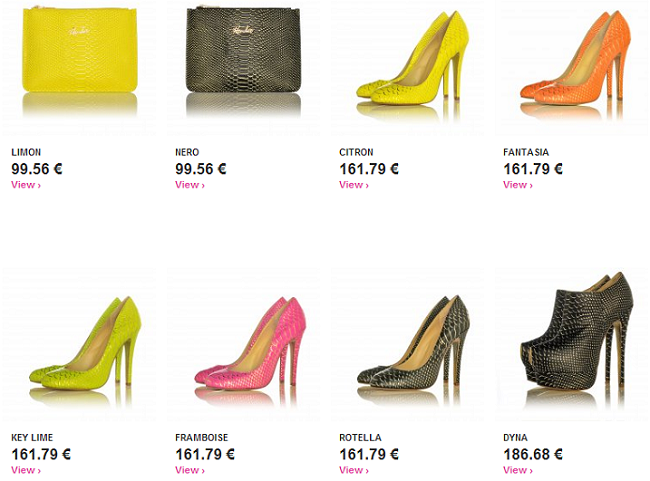Choose the ROTELLA snakeskin pumps picture
Viewport: 650px width, 481px height.
(x=407, y=344)
